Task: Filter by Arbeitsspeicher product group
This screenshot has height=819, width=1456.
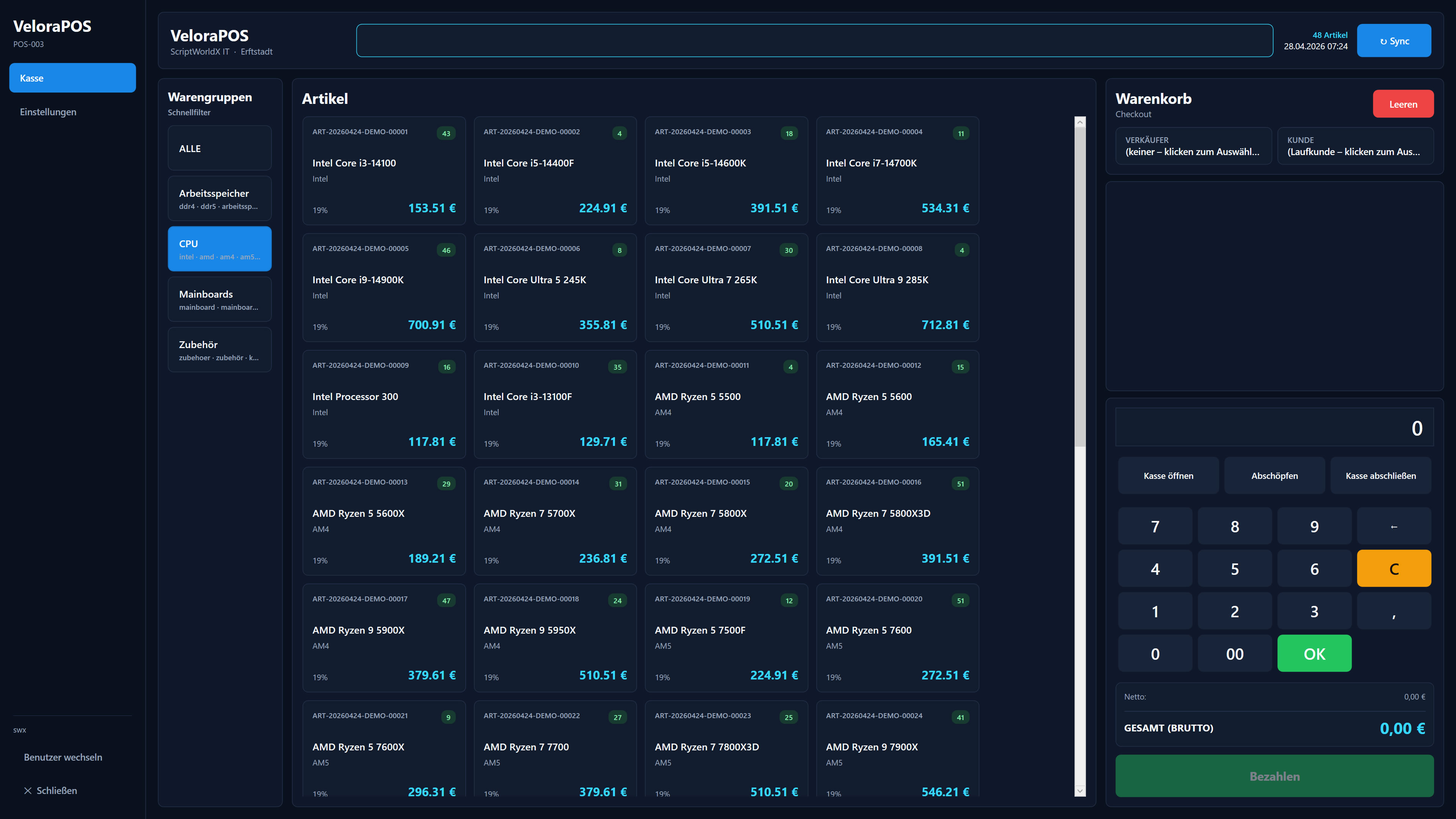Action: click(219, 198)
